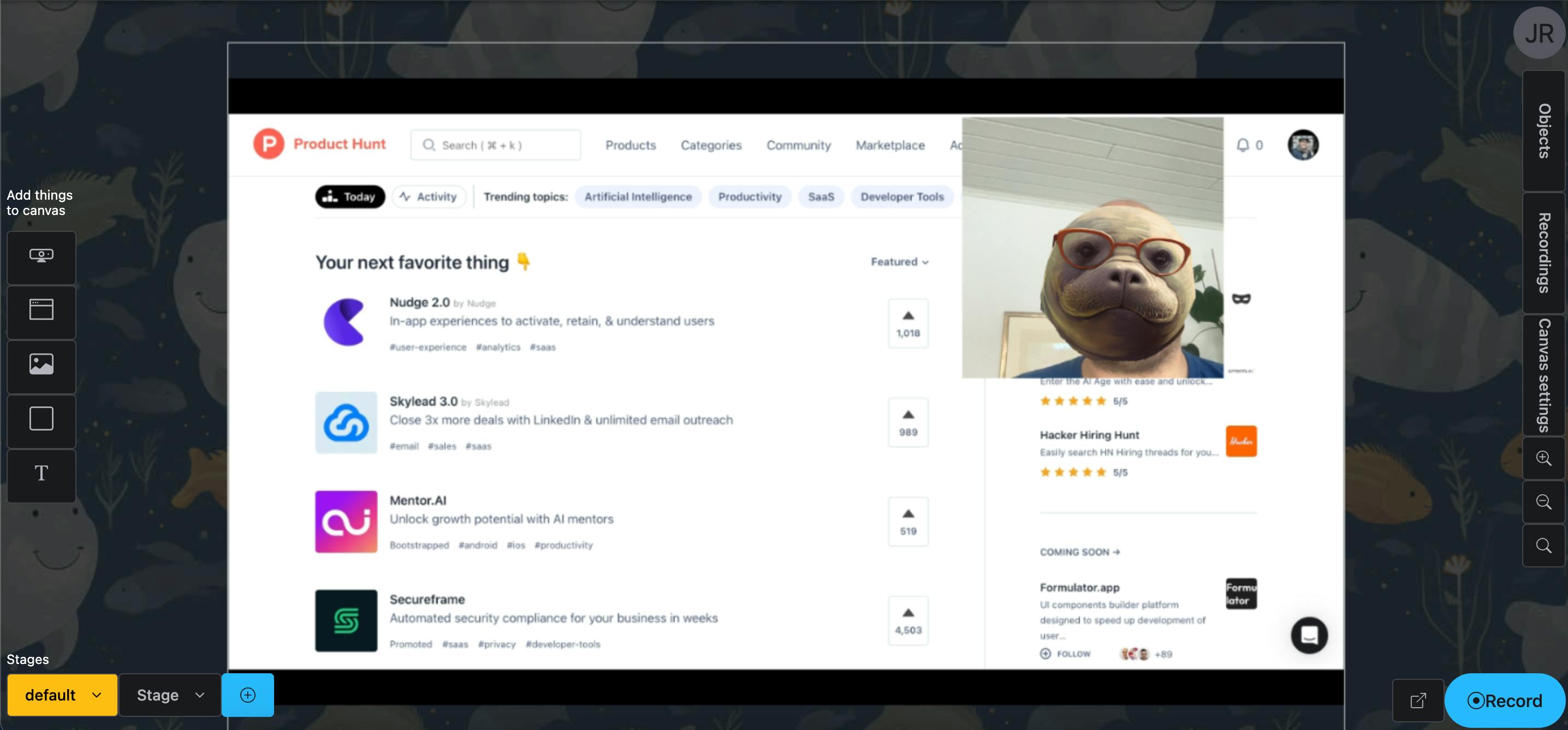Image resolution: width=1568 pixels, height=730 pixels.
Task: Click the #analytics tag
Action: (x=498, y=348)
